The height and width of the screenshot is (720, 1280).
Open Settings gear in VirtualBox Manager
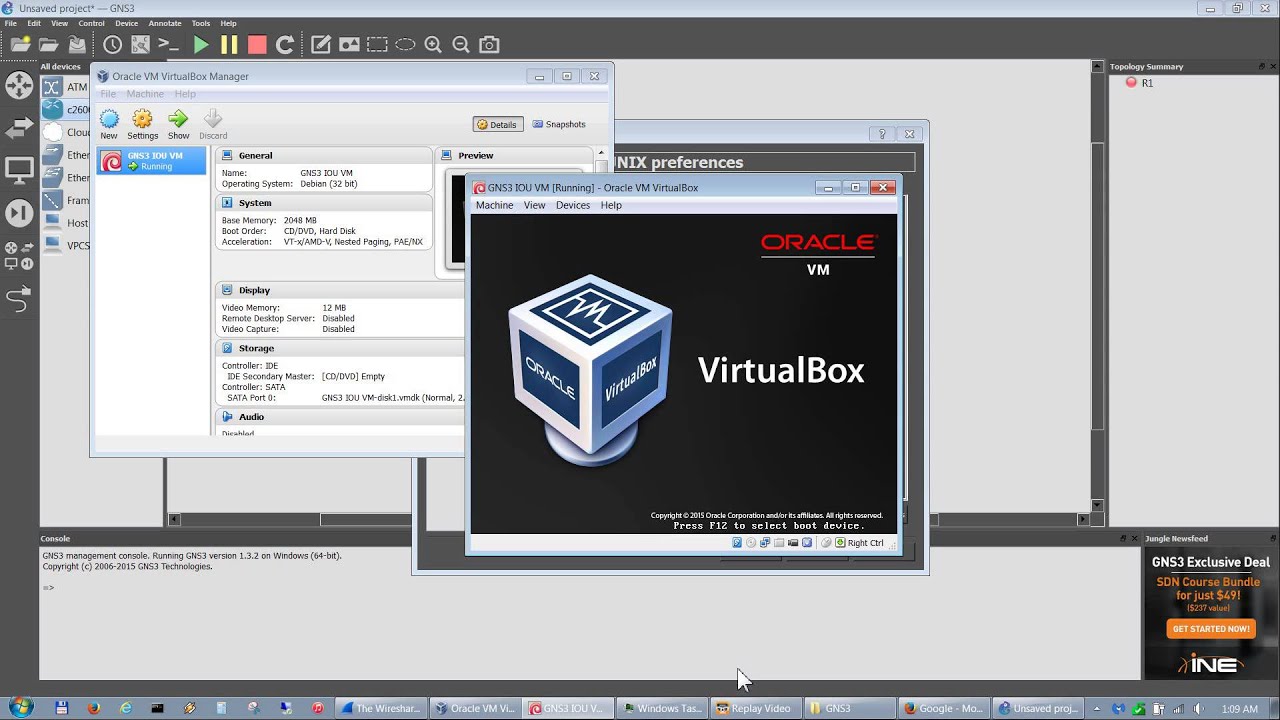click(x=142, y=125)
